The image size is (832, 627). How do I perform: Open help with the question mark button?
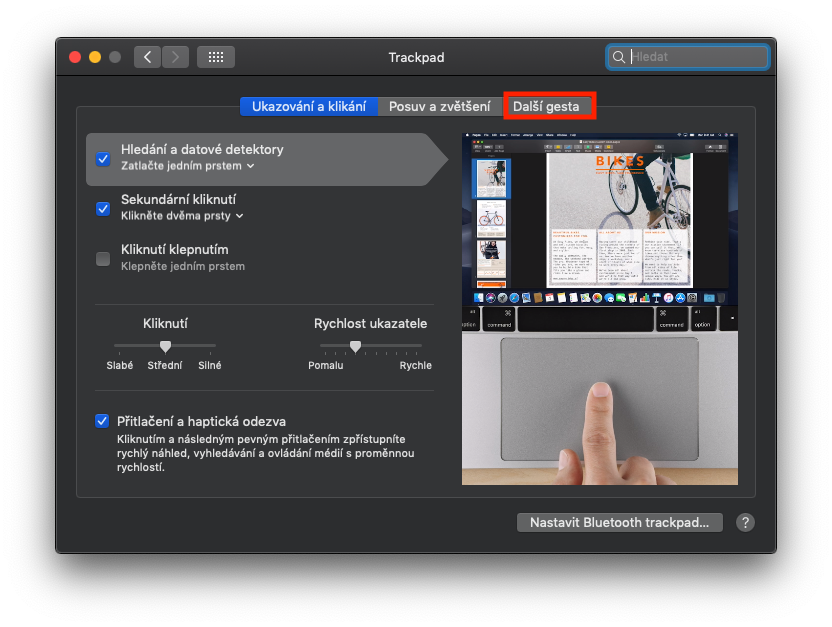[745, 522]
